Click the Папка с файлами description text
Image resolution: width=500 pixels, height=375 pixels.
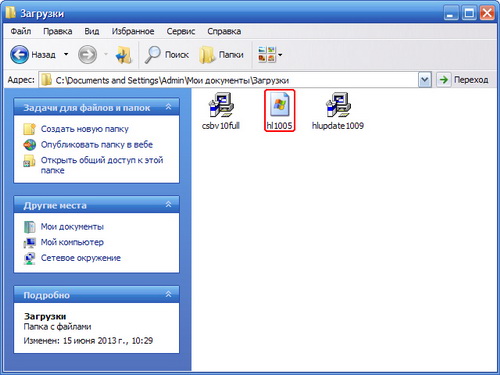point(57,327)
